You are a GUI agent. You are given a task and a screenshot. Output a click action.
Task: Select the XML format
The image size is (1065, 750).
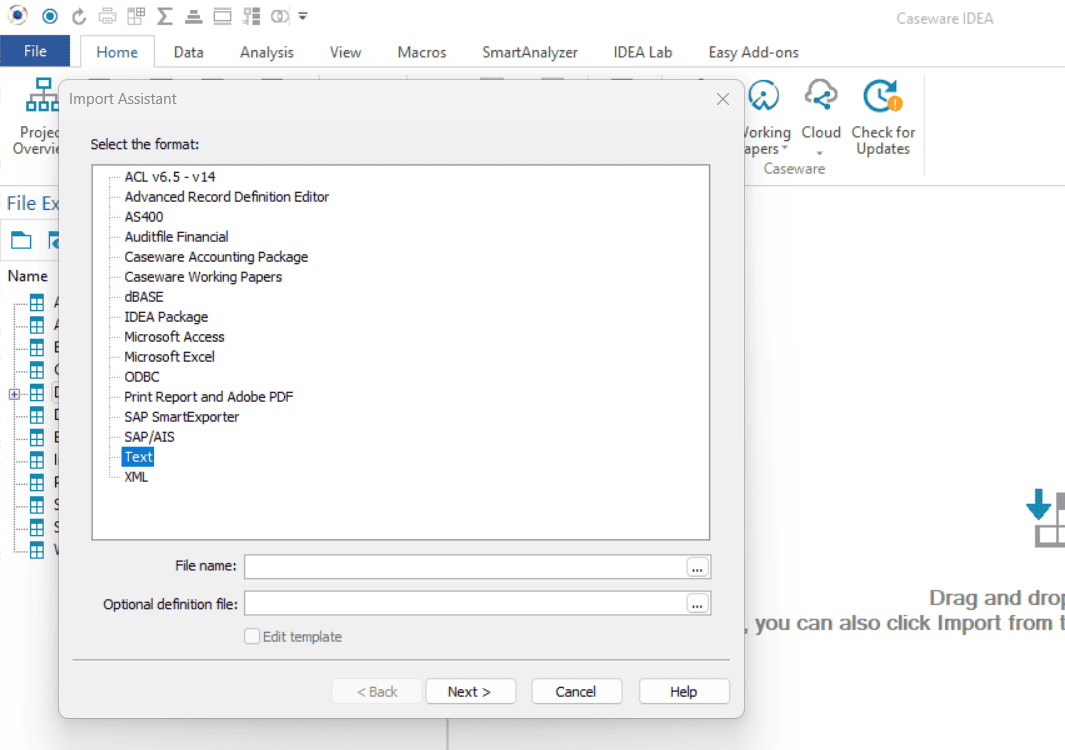[x=136, y=478]
